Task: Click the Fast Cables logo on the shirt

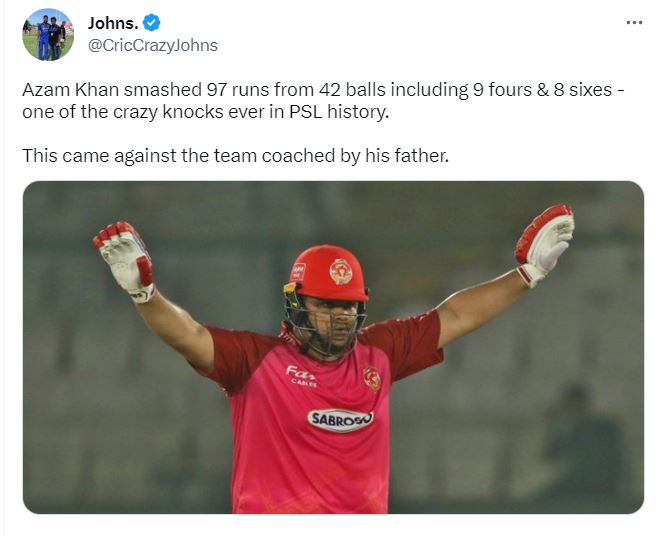Action: pyautogui.click(x=302, y=376)
